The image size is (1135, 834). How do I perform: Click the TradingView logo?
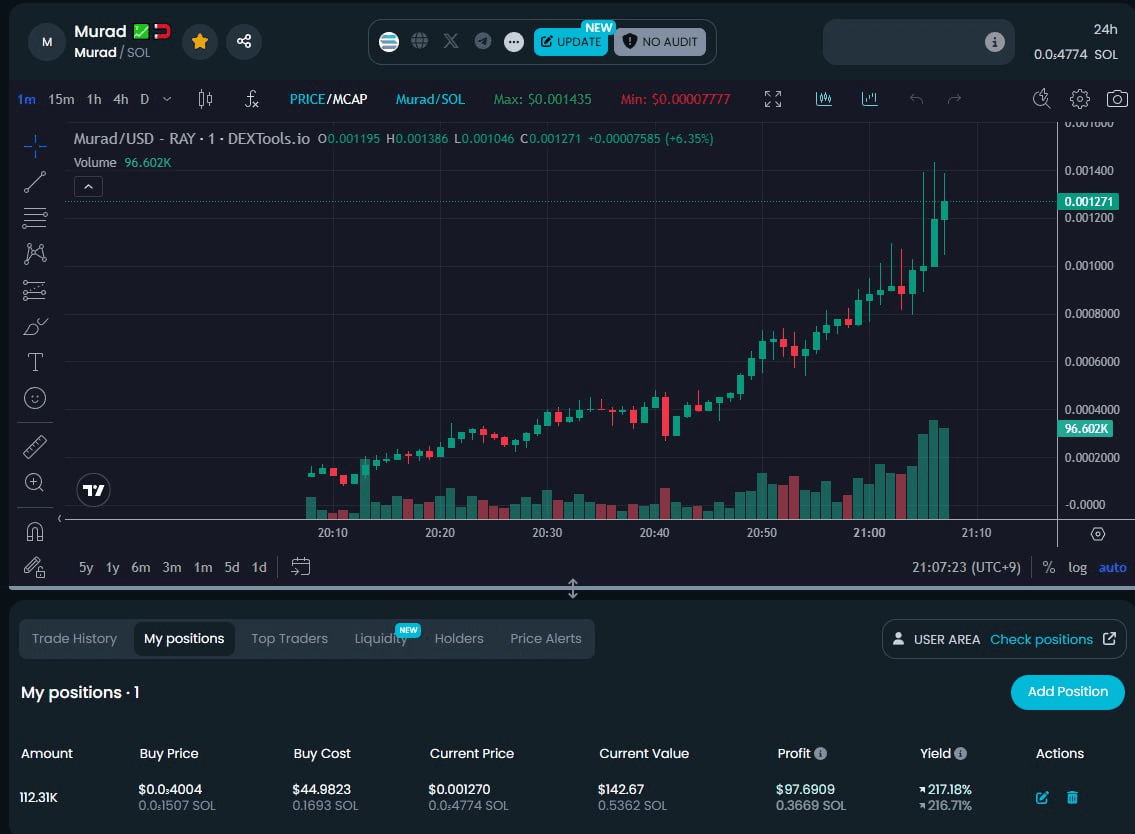point(93,490)
